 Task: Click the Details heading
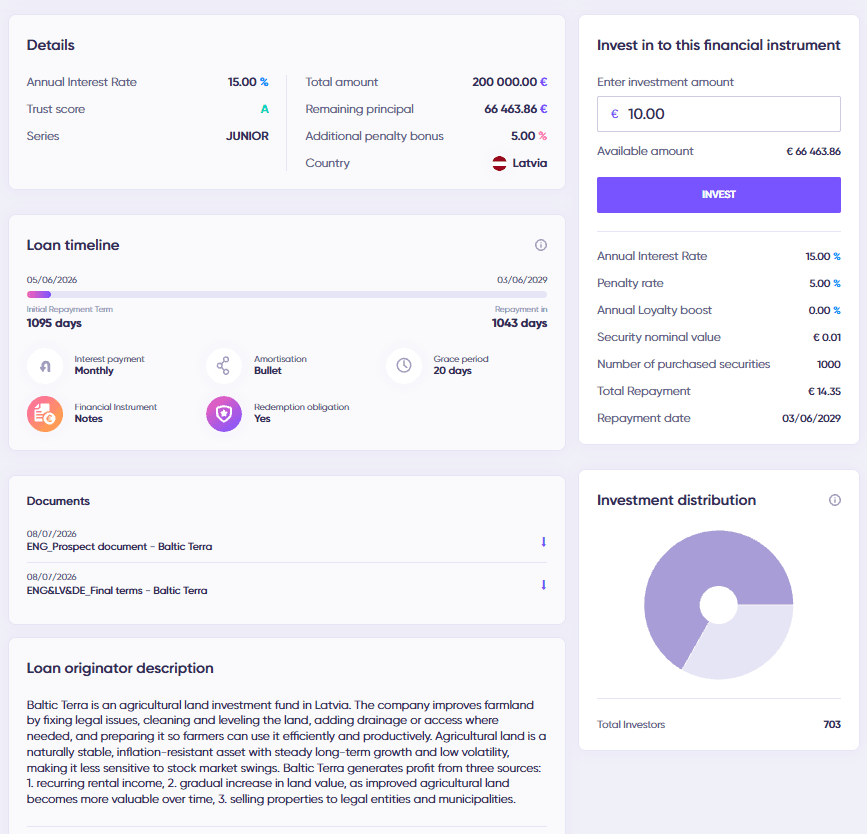click(50, 45)
